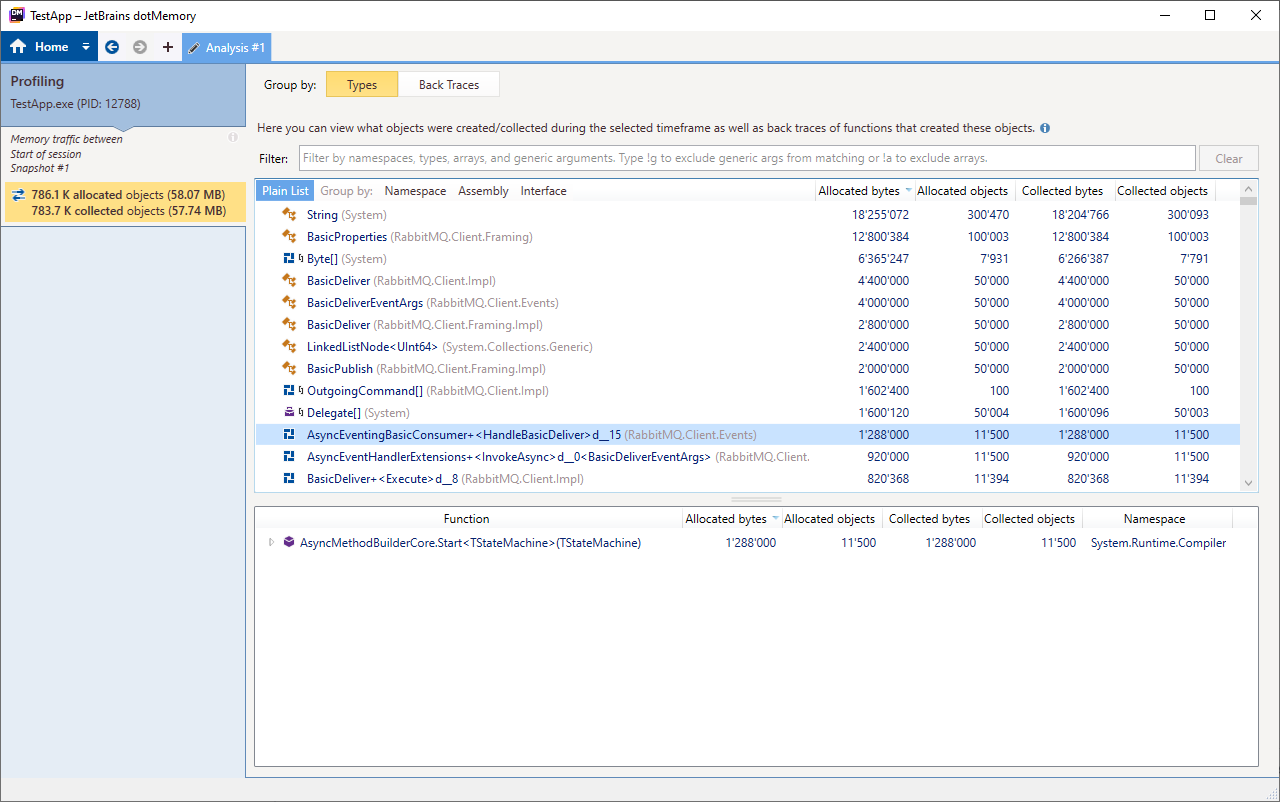Sort by Allocated objects column in types list

[x=962, y=191]
